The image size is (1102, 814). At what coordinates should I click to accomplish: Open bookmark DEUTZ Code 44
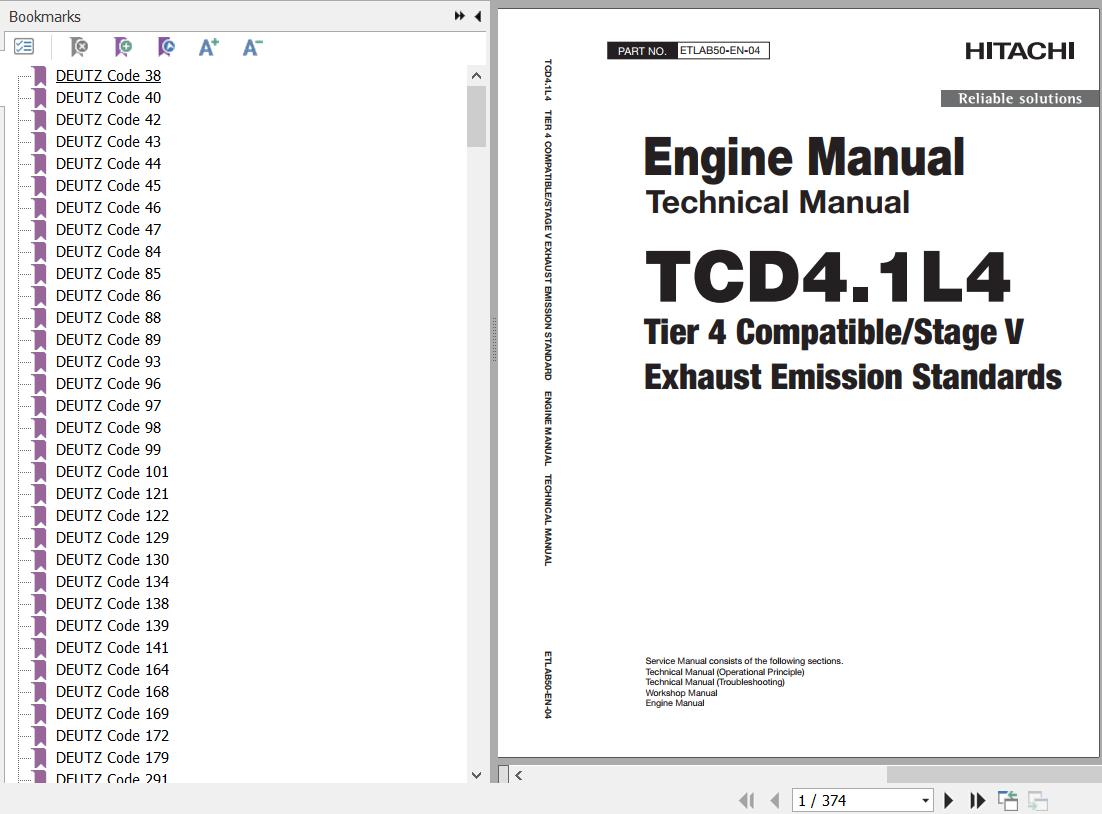coord(108,164)
